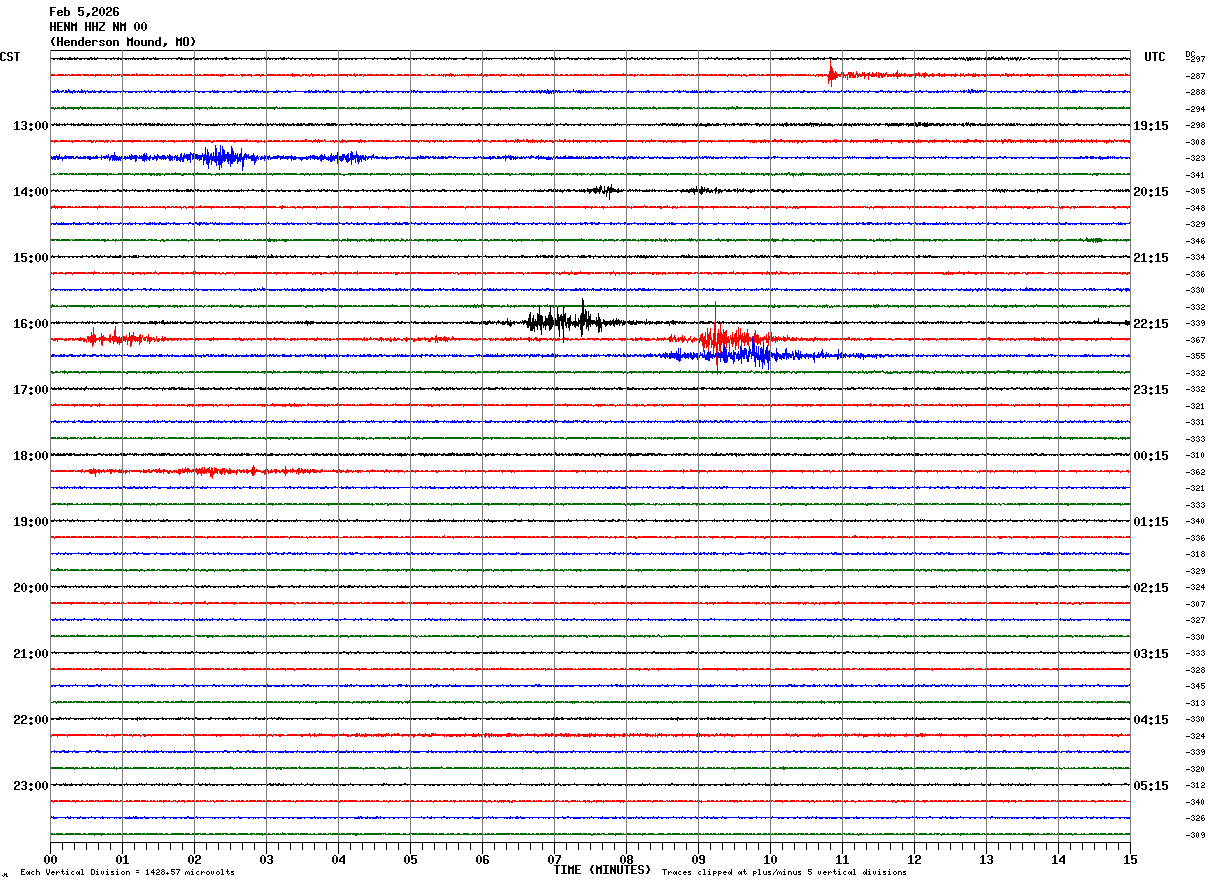Image resolution: width=1210 pixels, height=886 pixels.
Task: Click the 22:15 UTC time label
Action: coord(1150,324)
